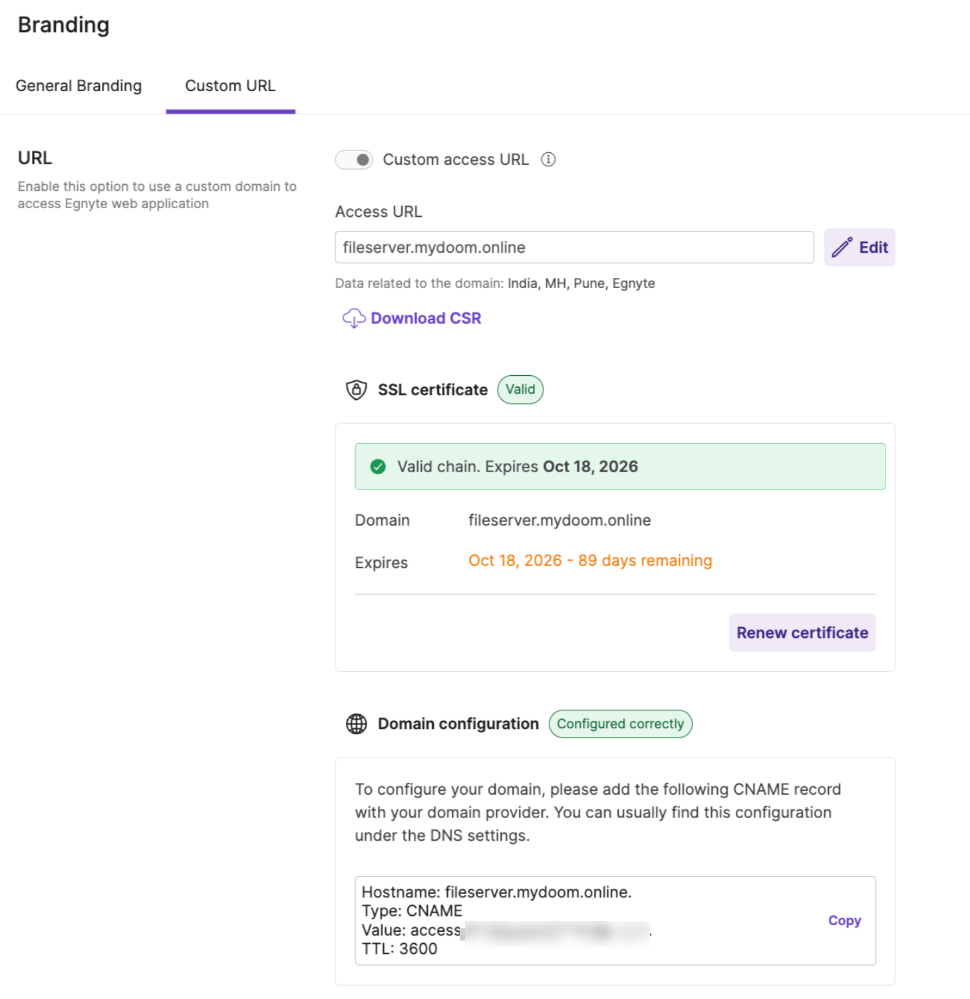Click the Edit button for Access URL

click(859, 247)
